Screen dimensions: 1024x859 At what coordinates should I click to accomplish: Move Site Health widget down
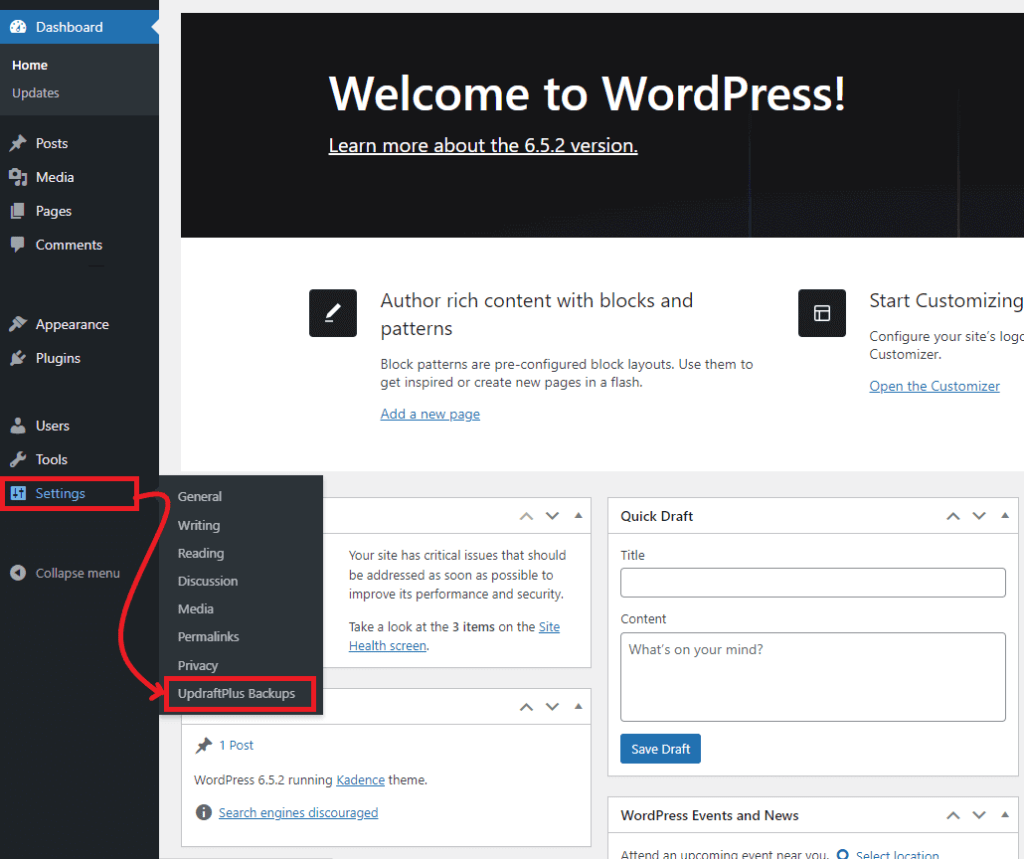coord(552,516)
